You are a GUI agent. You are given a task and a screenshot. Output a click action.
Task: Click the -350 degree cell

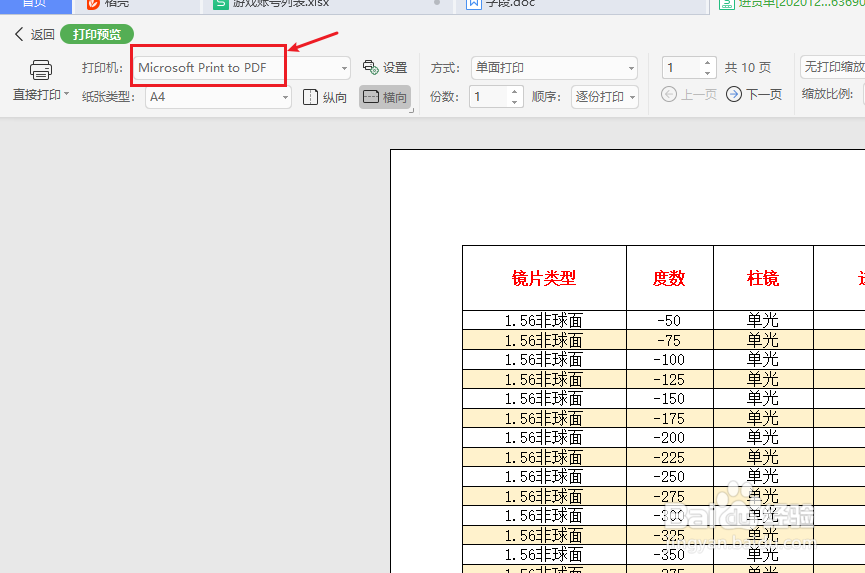pos(669,555)
